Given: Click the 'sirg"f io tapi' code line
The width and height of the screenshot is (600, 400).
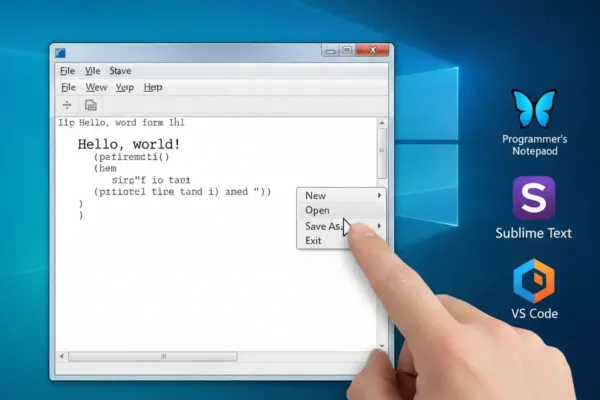Looking at the screenshot, I should tap(151, 180).
